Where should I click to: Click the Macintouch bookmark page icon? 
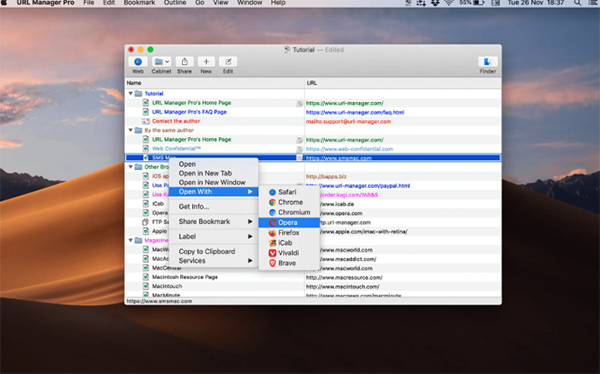pyautogui.click(x=146, y=286)
